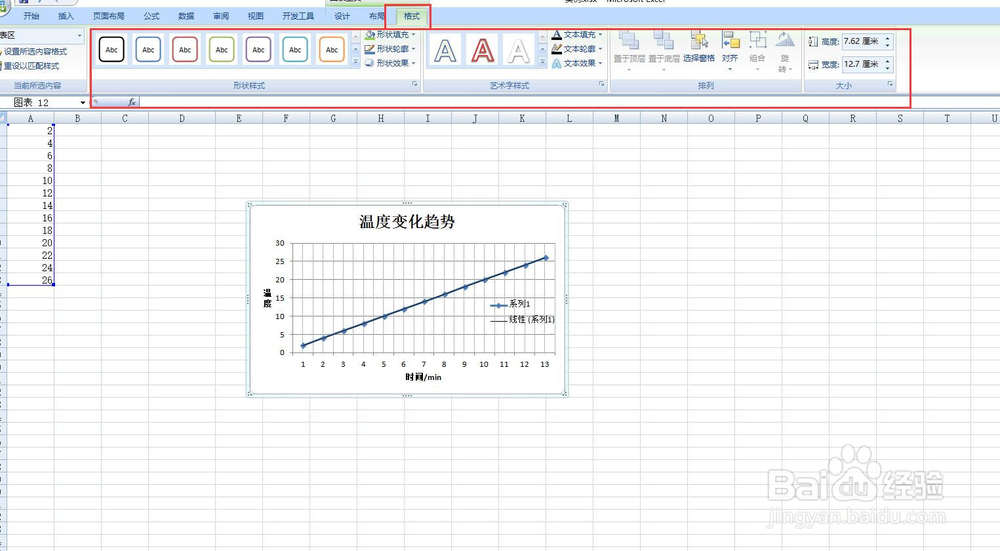Select the chart title 温度变化趋势
The width and height of the screenshot is (1000, 551).
(x=407, y=222)
